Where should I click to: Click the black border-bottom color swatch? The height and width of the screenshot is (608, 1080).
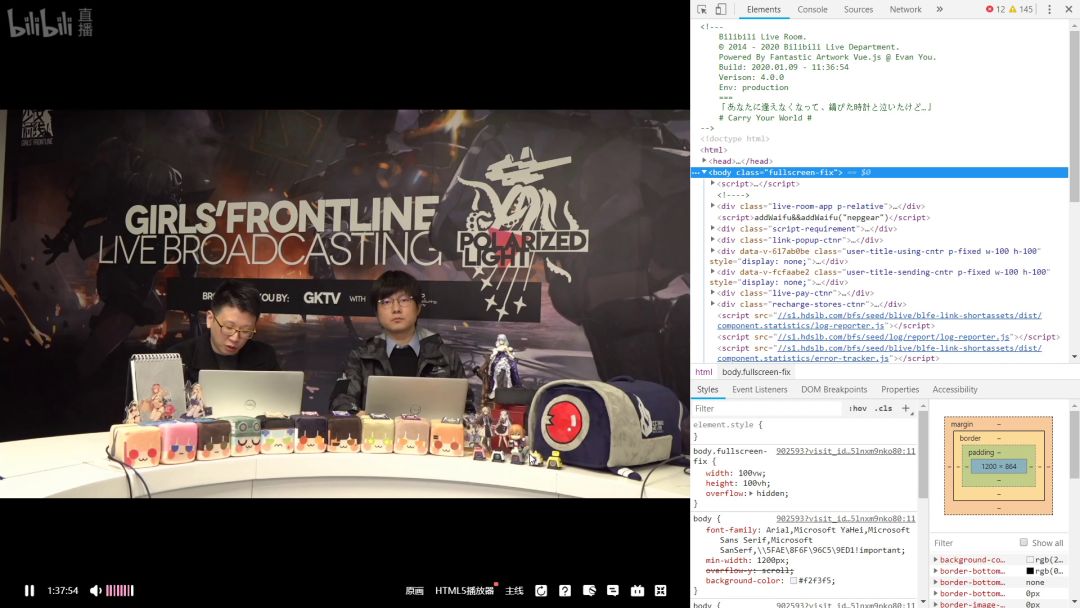(1030, 571)
